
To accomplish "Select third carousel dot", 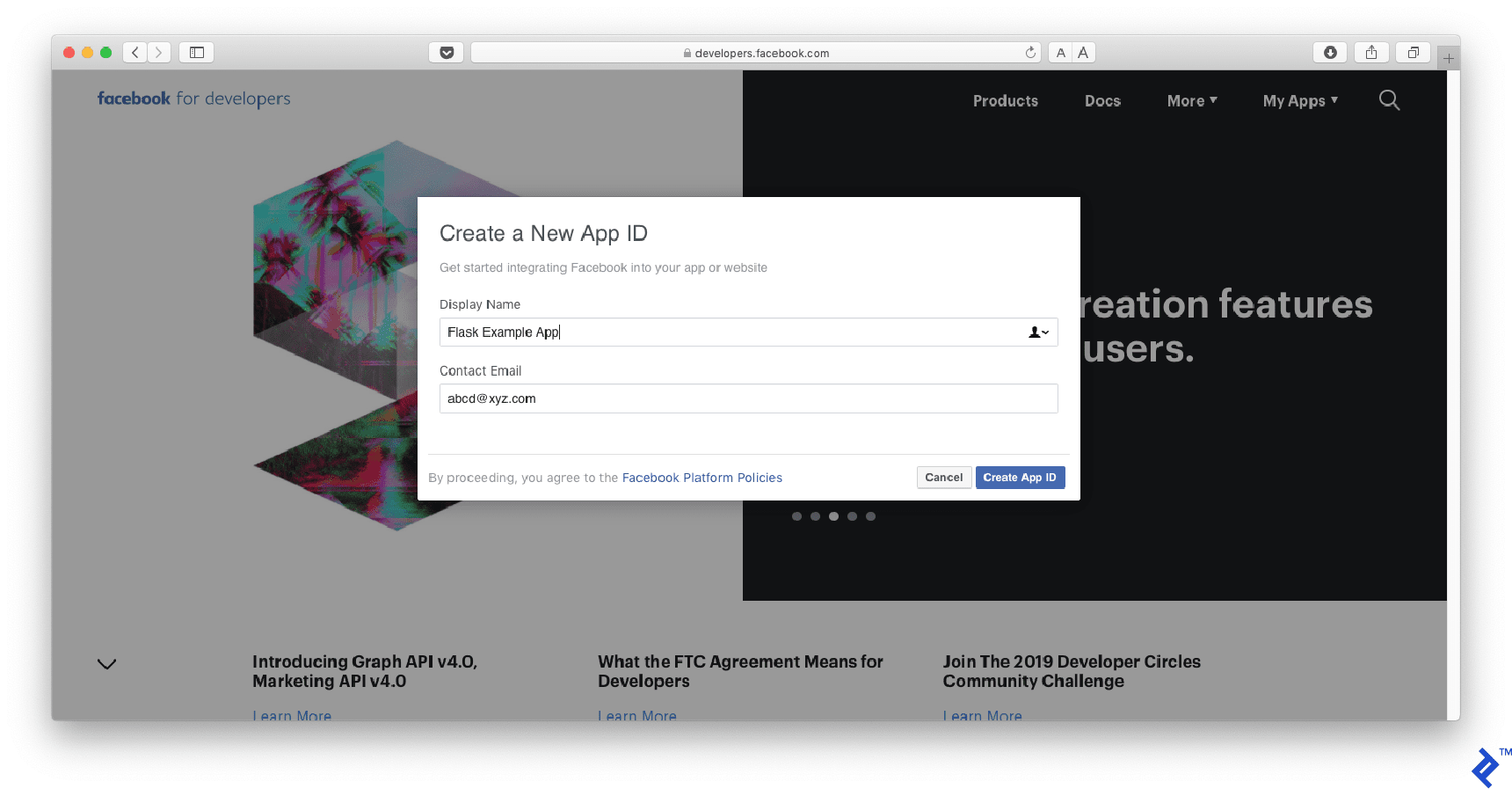I will tap(833, 516).
